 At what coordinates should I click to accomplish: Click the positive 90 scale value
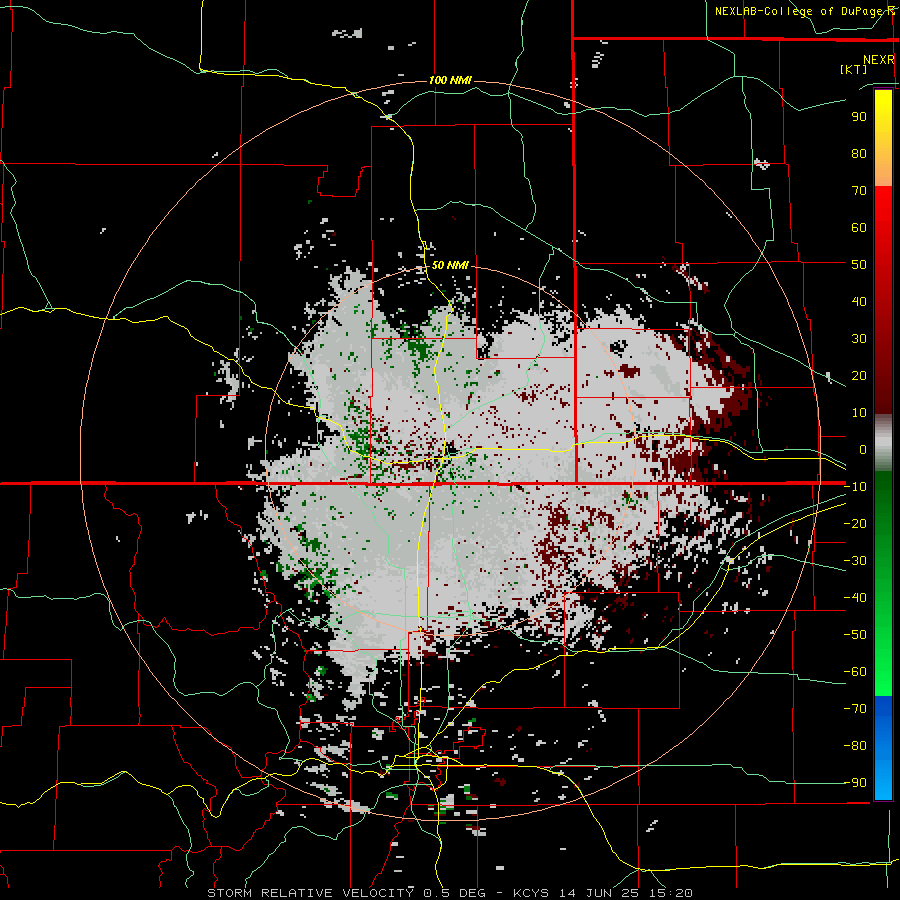click(x=859, y=117)
